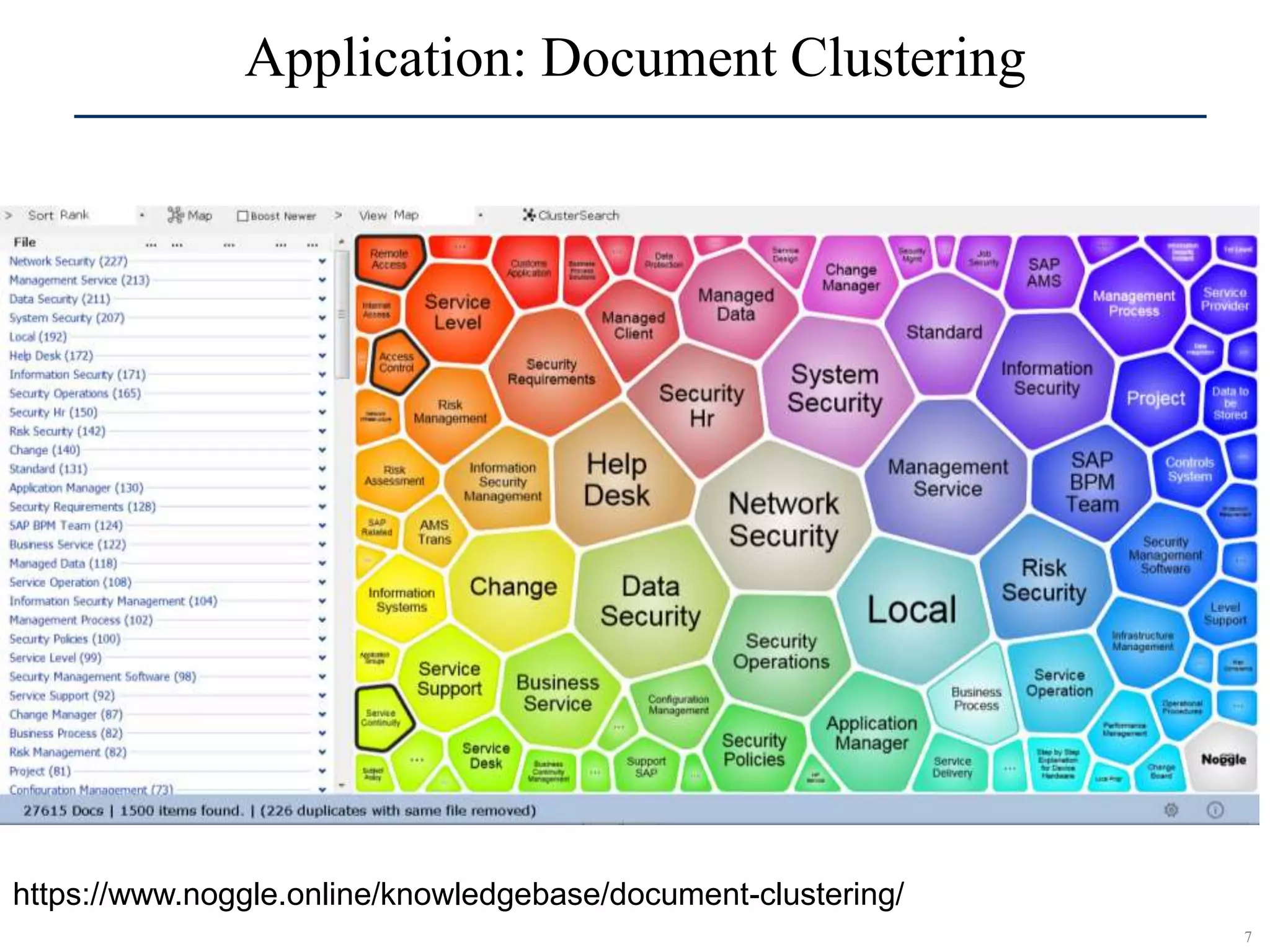
Task: Select Network Security (227) in list
Action: [68, 262]
